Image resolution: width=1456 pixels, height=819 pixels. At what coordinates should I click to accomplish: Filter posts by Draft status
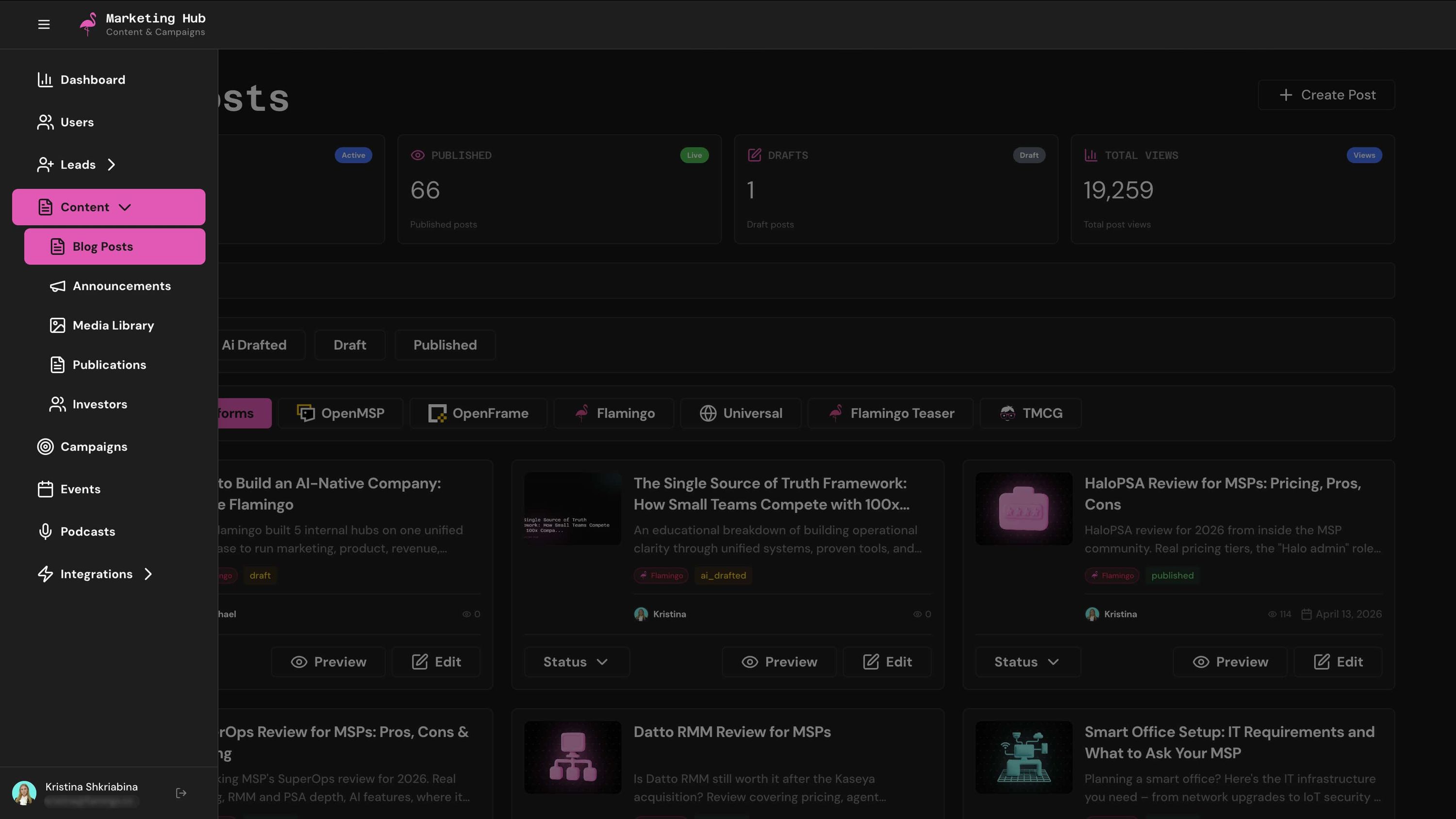[x=349, y=345]
